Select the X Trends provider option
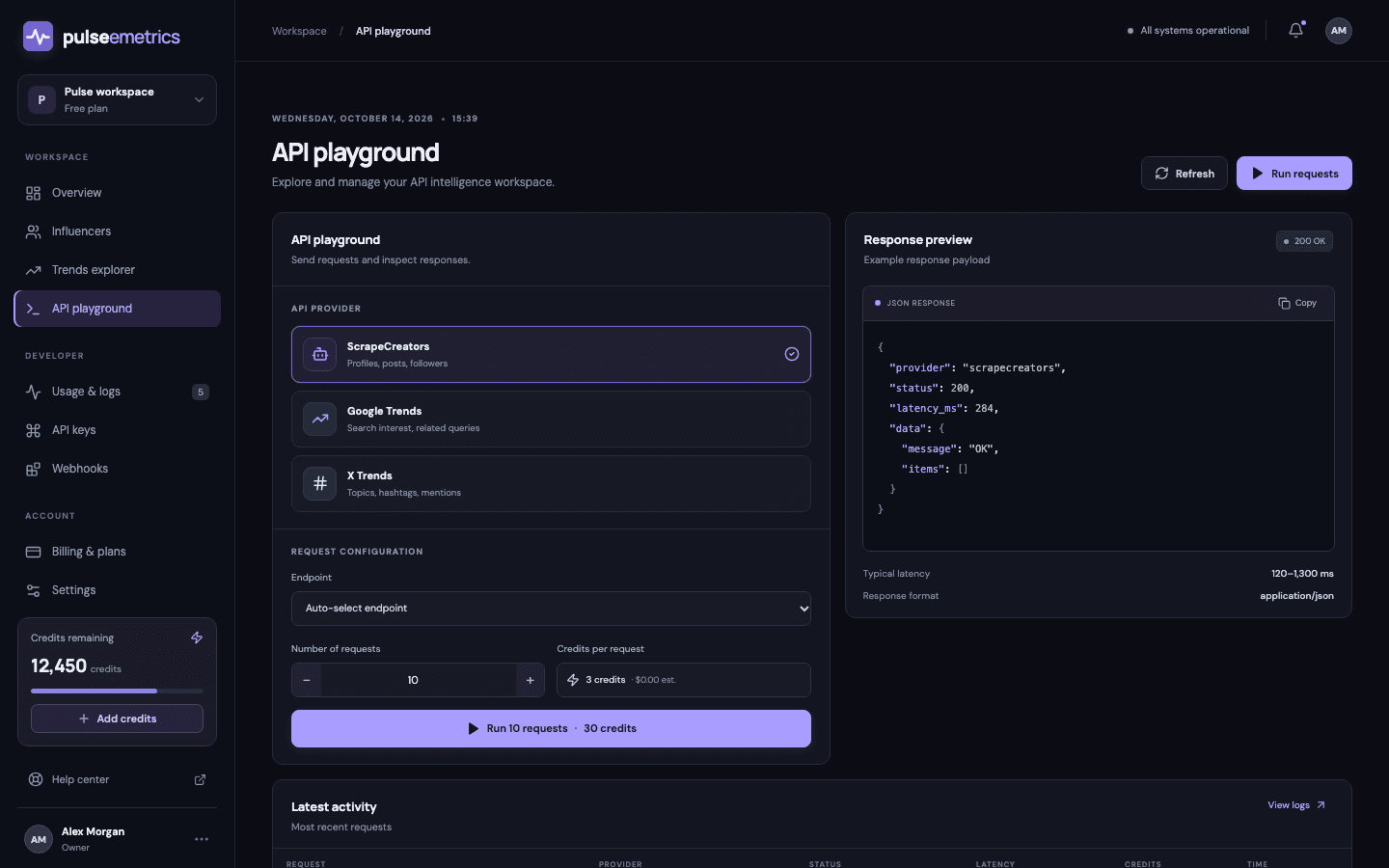 point(551,483)
